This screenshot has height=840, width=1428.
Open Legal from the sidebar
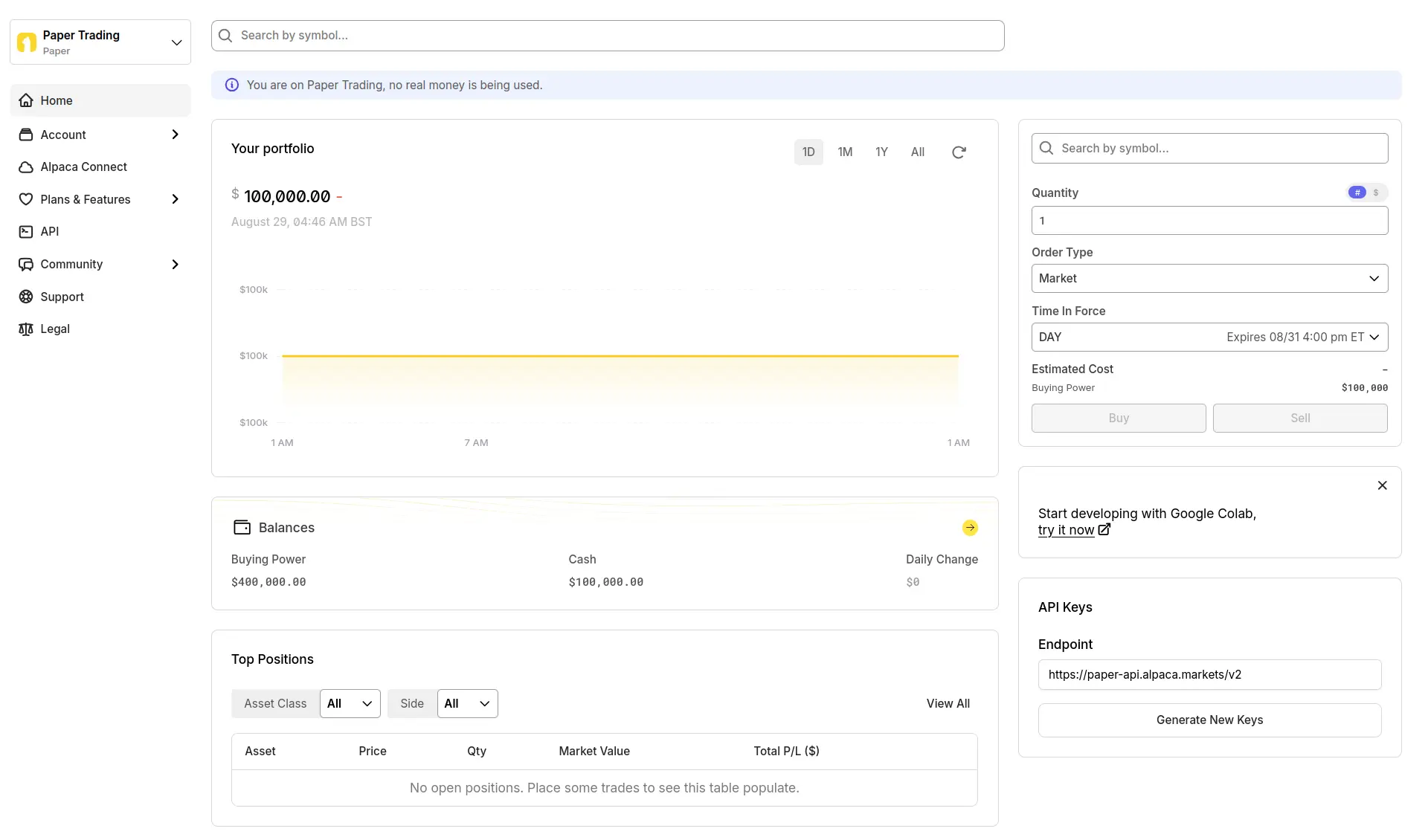pos(100,329)
